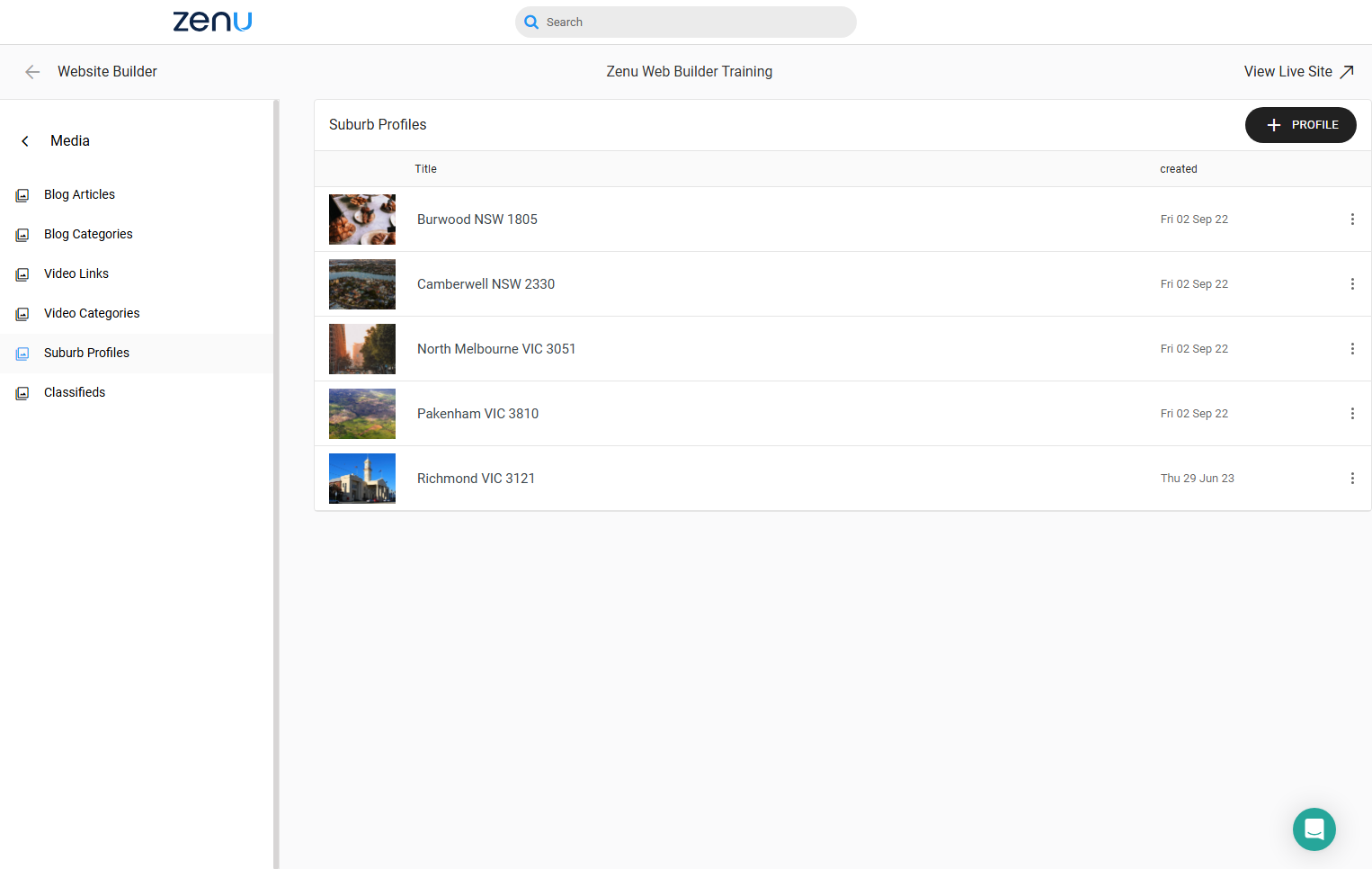Open the chat support bubble
Viewport: 1372px width, 869px height.
(1314, 829)
